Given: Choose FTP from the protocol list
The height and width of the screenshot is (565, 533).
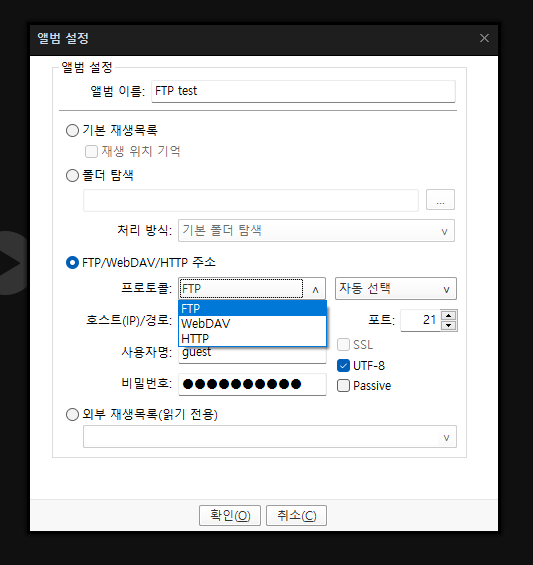Looking at the screenshot, I should click(252, 309).
